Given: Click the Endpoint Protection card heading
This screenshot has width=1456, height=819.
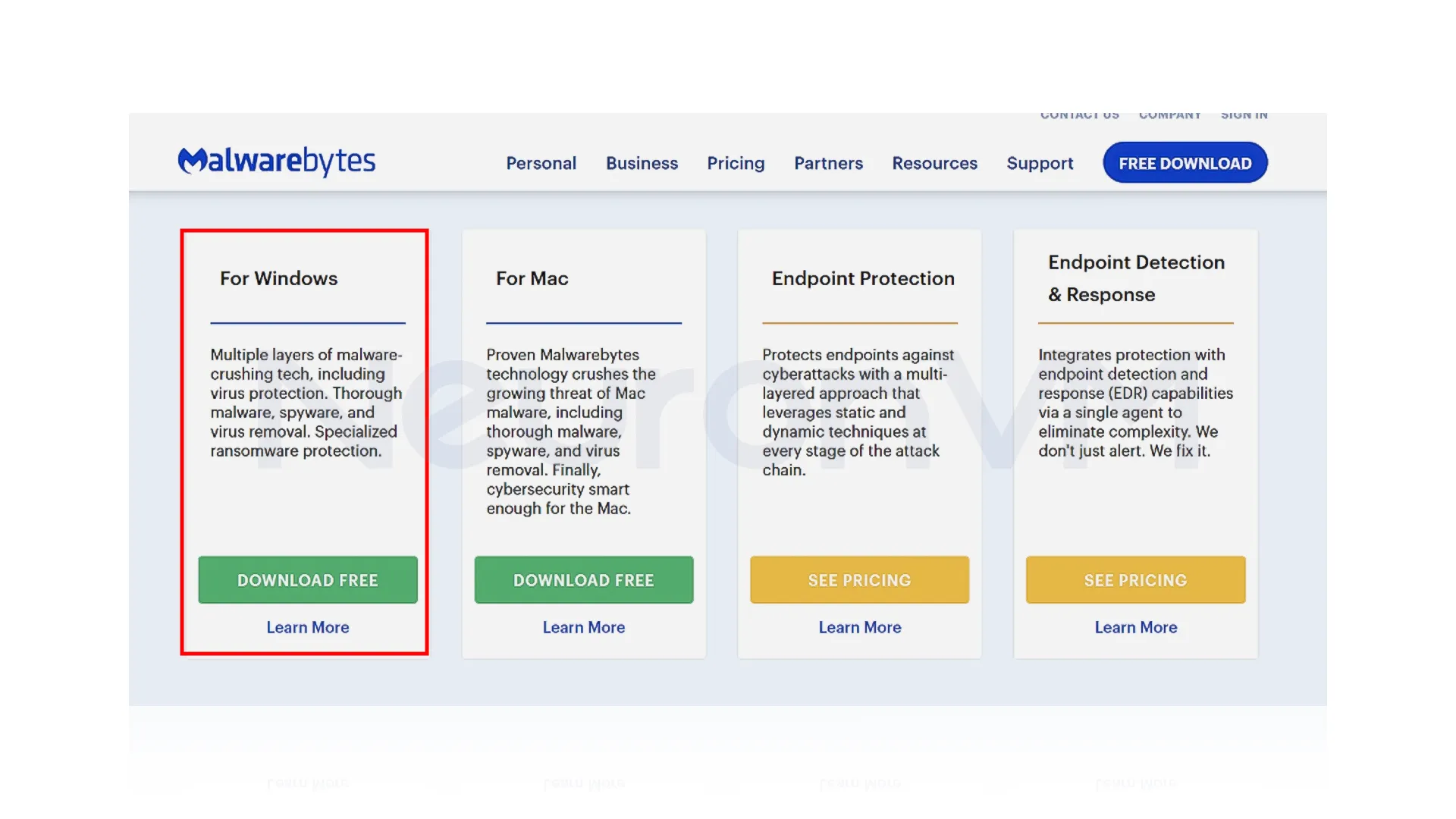Looking at the screenshot, I should (x=863, y=278).
